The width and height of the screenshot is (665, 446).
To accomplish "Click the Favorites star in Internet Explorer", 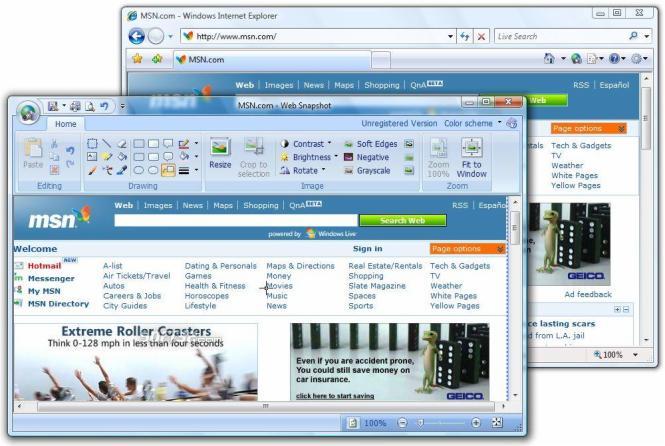I will 137,59.
